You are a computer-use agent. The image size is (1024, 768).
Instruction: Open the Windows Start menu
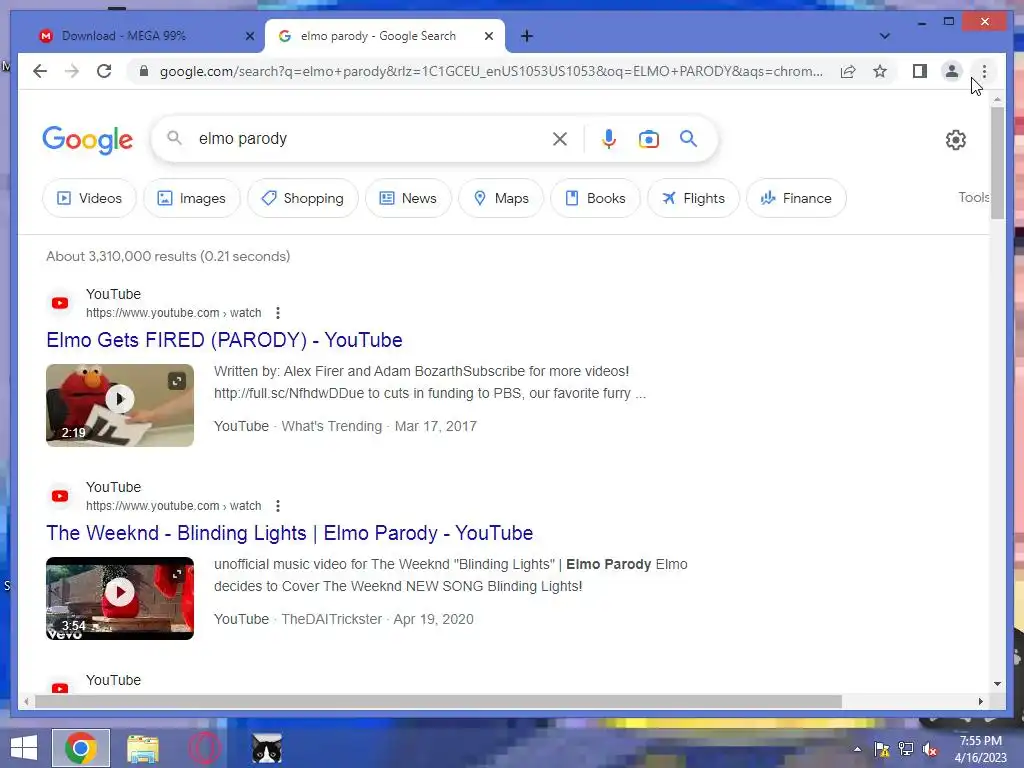24,748
